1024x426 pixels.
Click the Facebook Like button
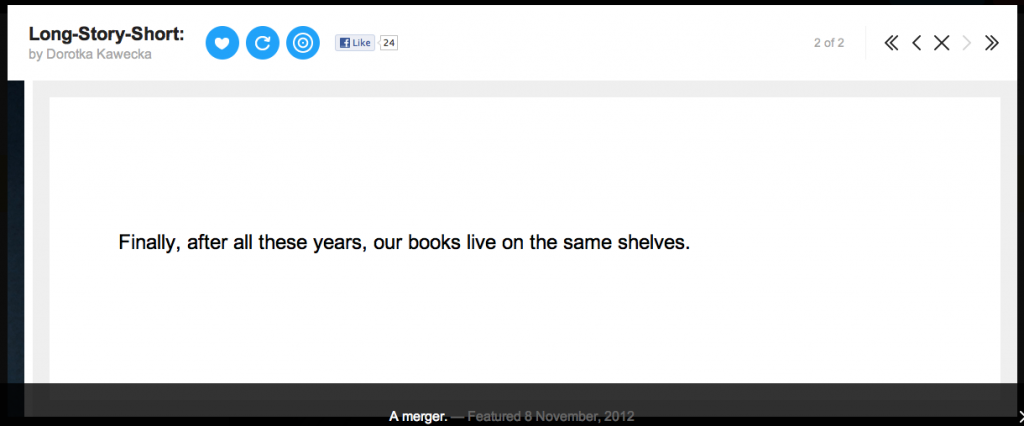pos(355,43)
